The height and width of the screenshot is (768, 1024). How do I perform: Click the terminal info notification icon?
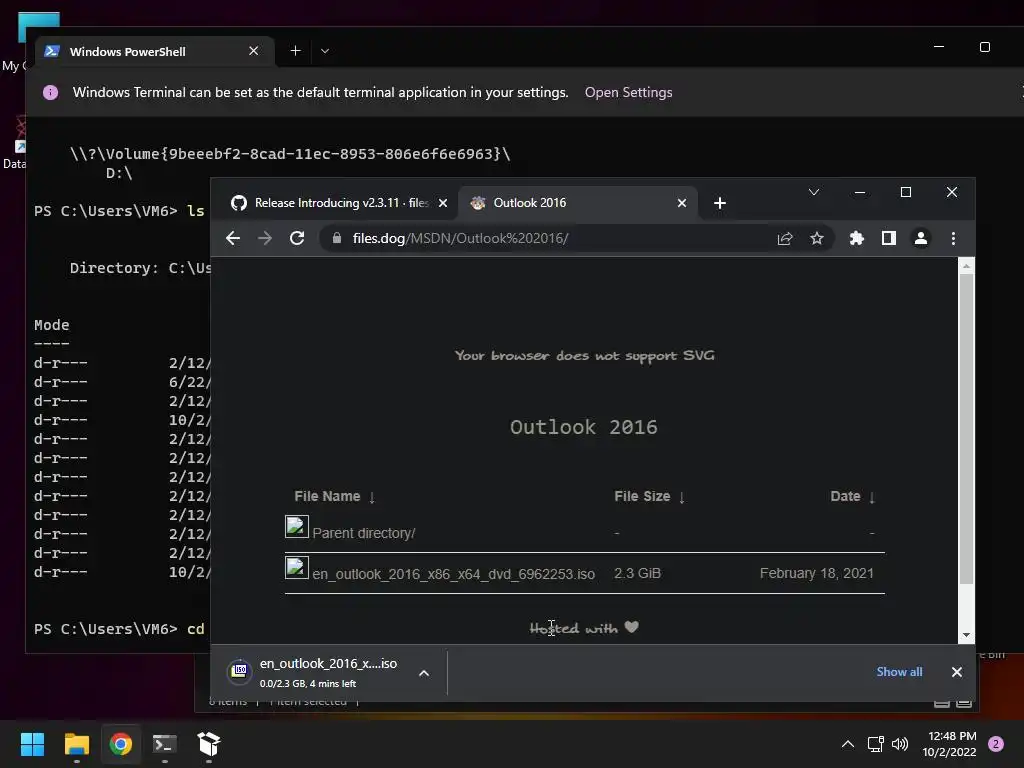[x=50, y=92]
